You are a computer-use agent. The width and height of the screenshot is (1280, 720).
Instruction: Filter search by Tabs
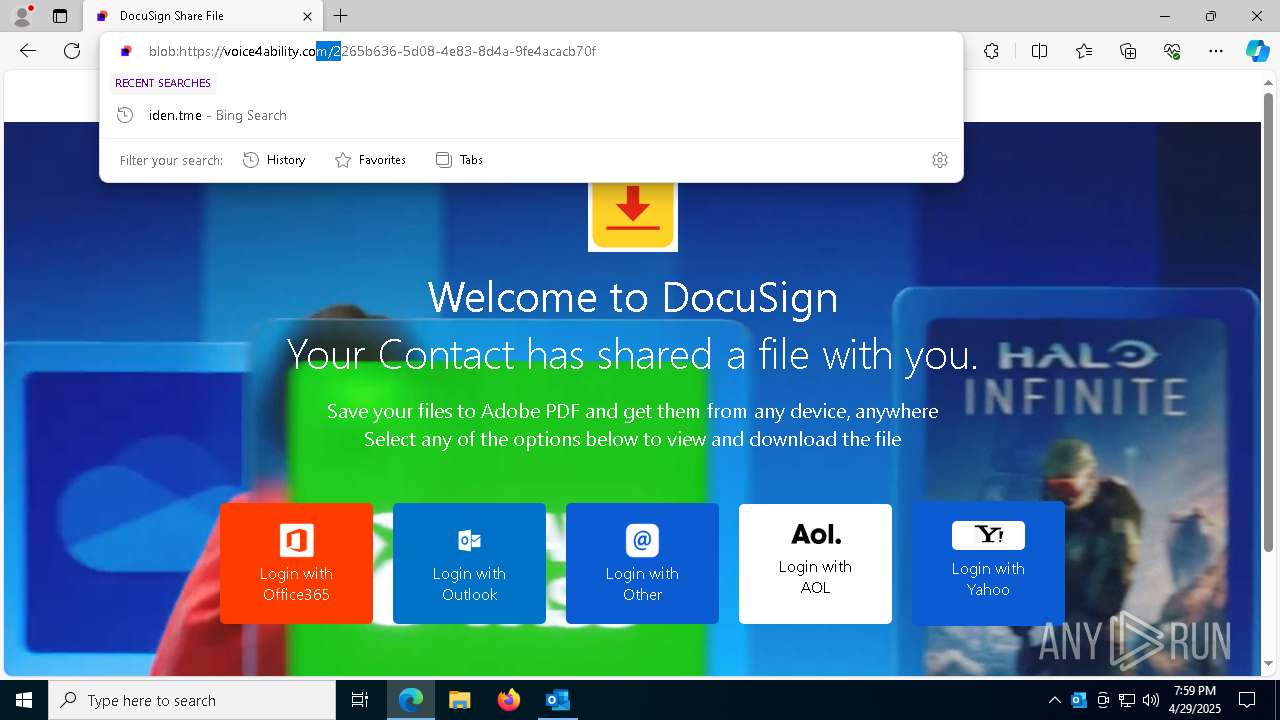[460, 160]
